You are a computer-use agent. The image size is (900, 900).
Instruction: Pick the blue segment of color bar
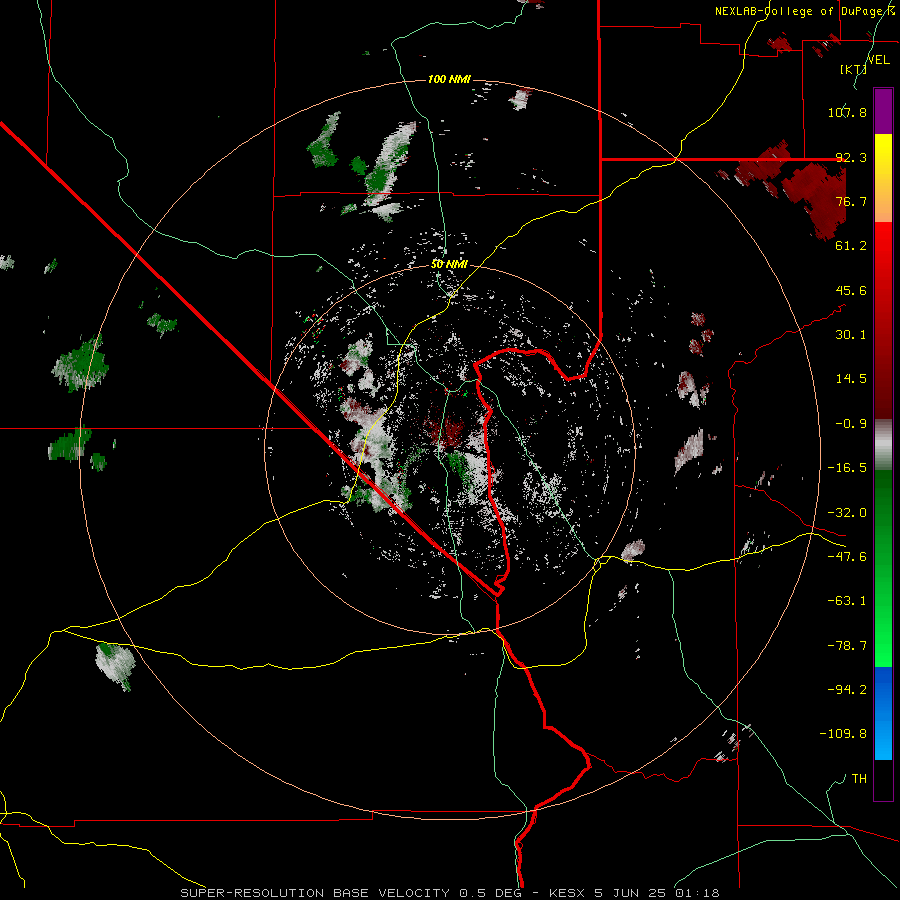point(883,713)
